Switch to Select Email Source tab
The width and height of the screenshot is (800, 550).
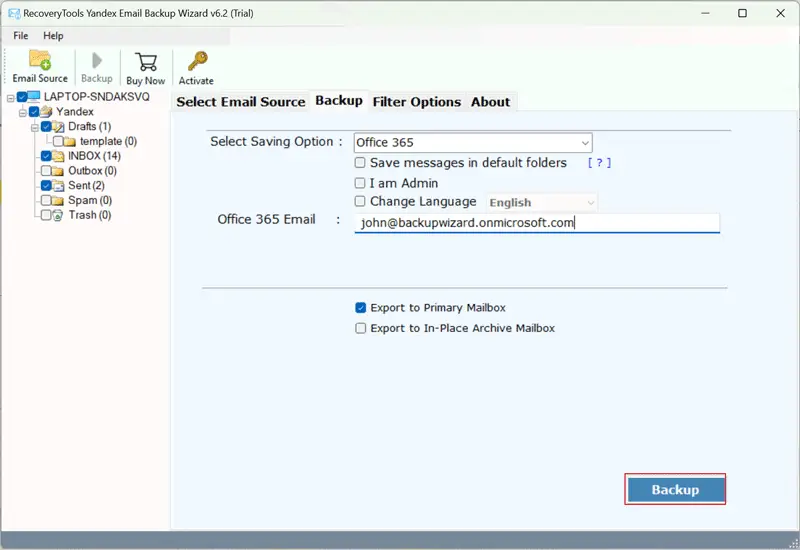[x=241, y=102]
